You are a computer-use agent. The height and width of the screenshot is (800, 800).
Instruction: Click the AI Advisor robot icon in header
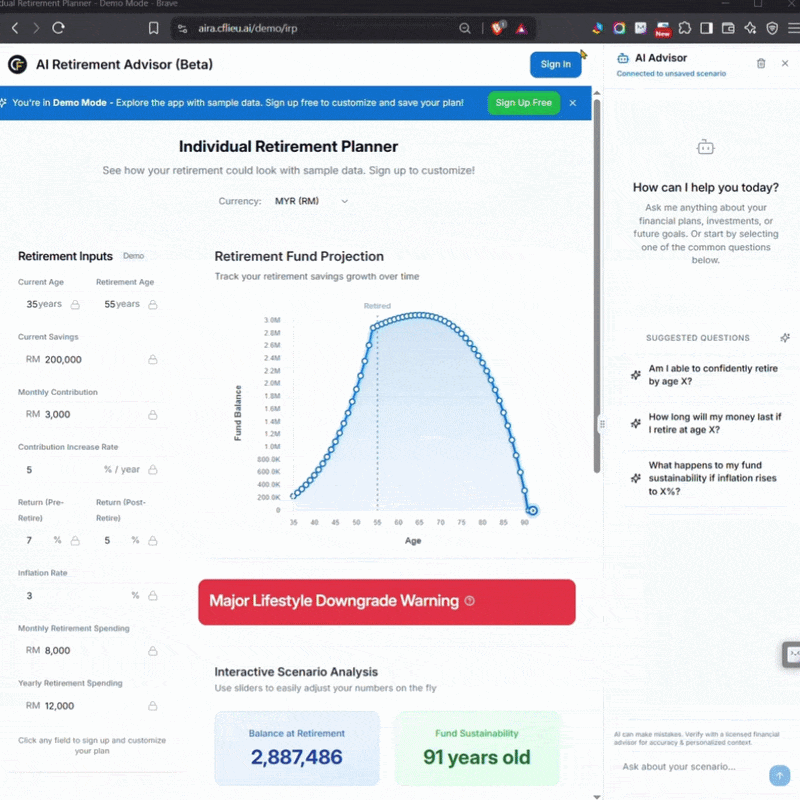pyautogui.click(x=623, y=58)
